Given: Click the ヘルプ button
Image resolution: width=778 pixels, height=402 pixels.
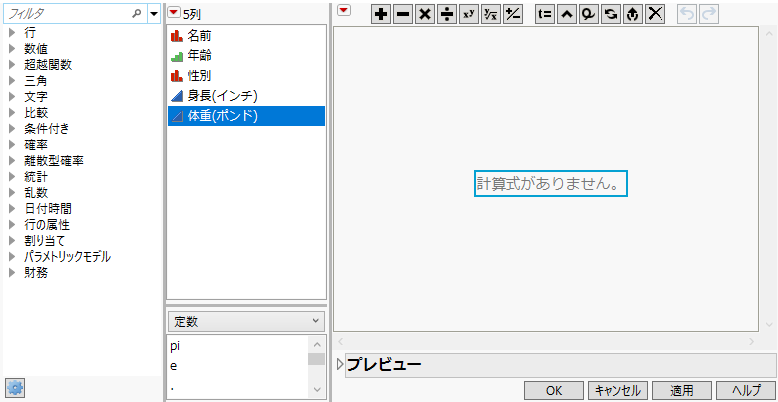Looking at the screenshot, I should coord(746,391).
